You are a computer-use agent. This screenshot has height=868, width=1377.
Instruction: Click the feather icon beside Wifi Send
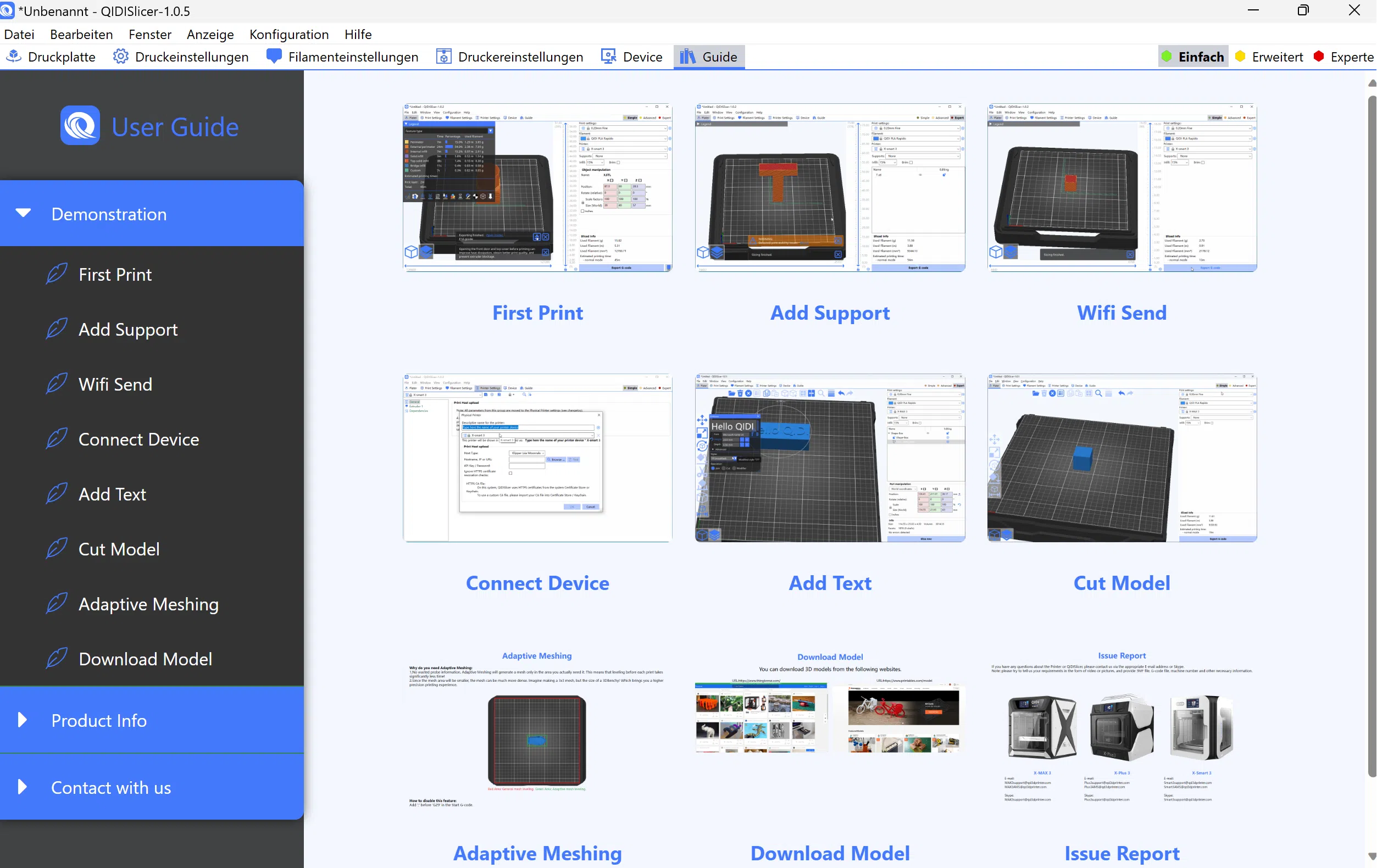[56, 383]
